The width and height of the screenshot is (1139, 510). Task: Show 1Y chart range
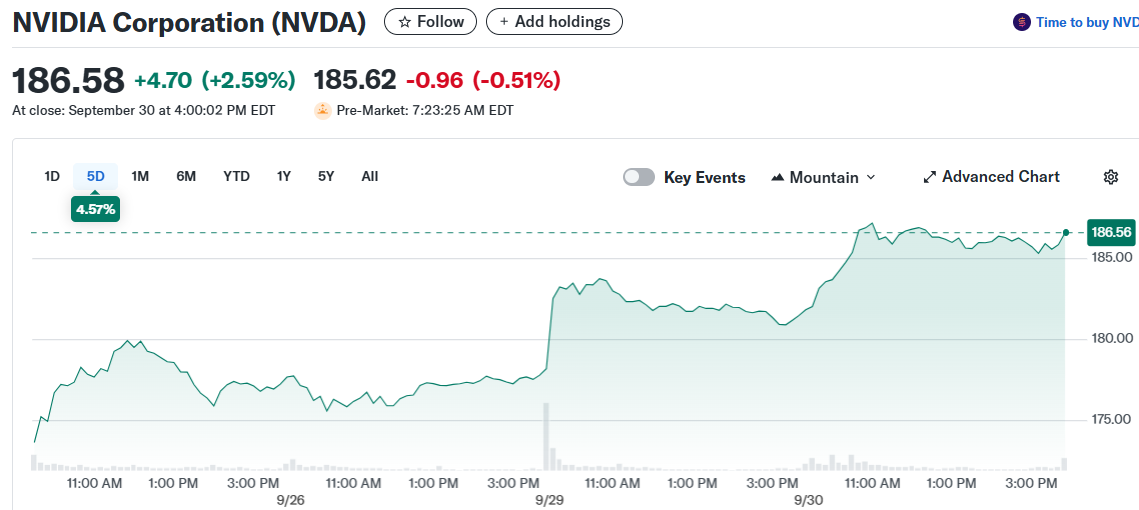pos(284,176)
